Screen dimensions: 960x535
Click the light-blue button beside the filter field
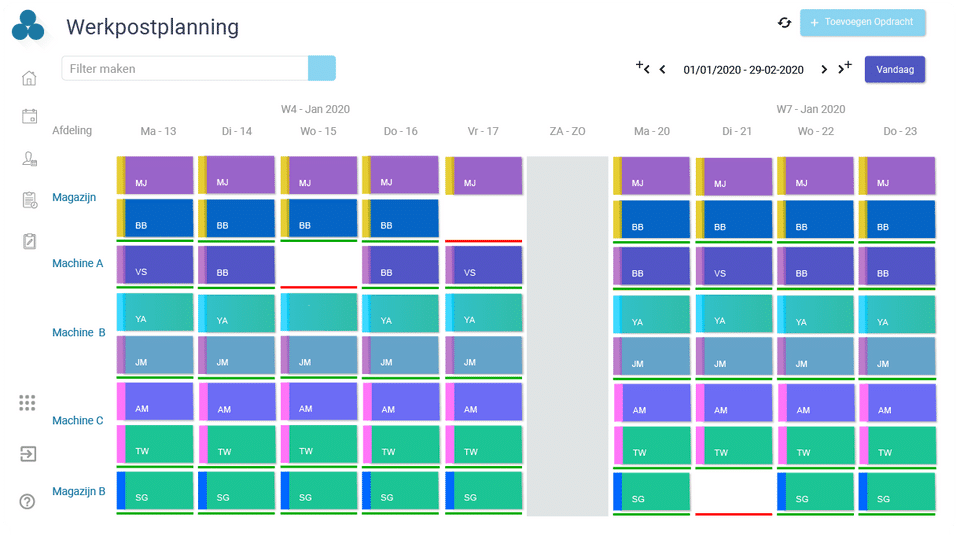[x=322, y=68]
